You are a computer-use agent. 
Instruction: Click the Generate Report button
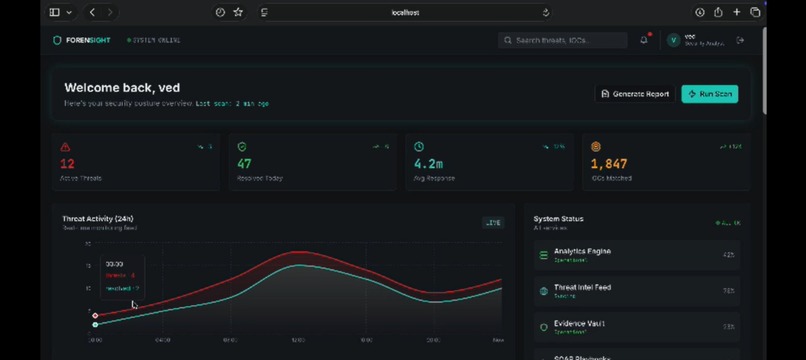(x=635, y=94)
